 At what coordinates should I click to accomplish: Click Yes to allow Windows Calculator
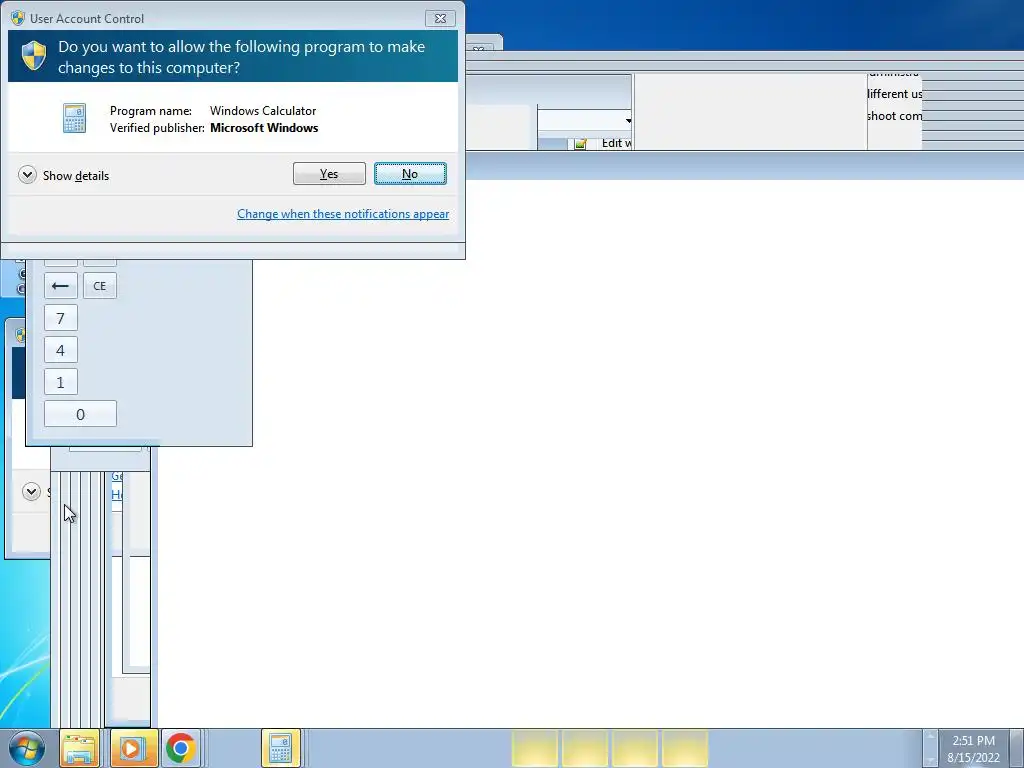[329, 174]
